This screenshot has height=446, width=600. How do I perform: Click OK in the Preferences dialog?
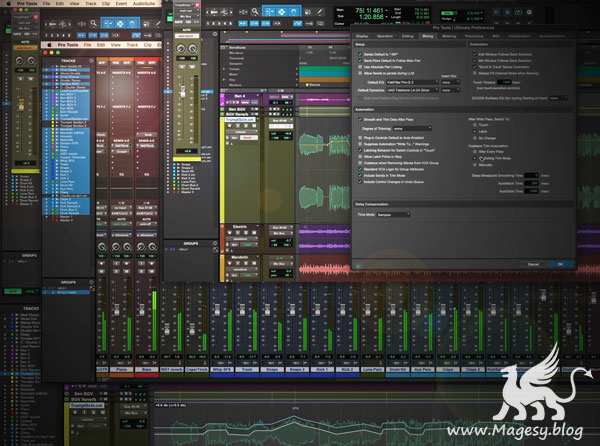[x=560, y=264]
